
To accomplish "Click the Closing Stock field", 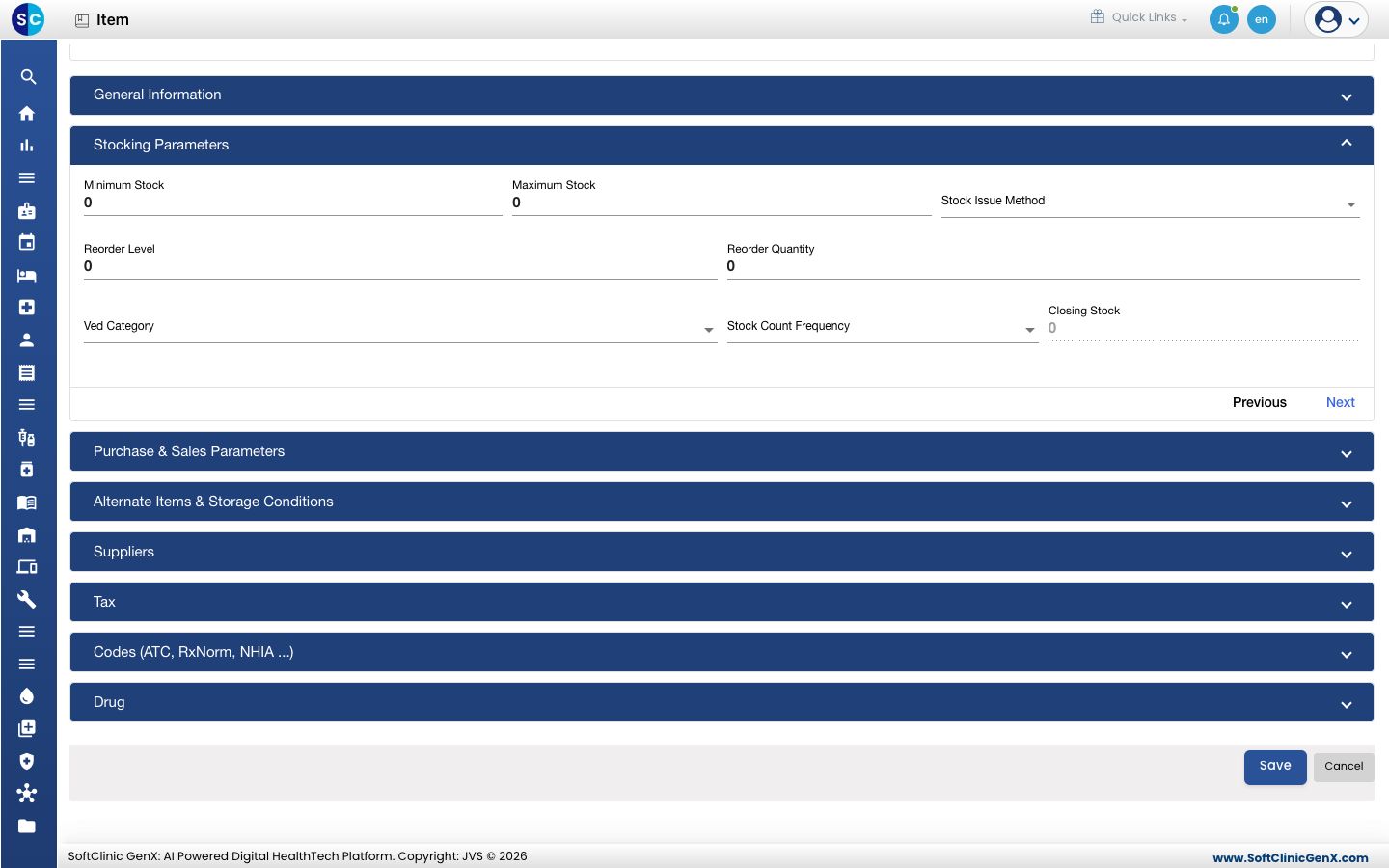I will [x=1204, y=328].
